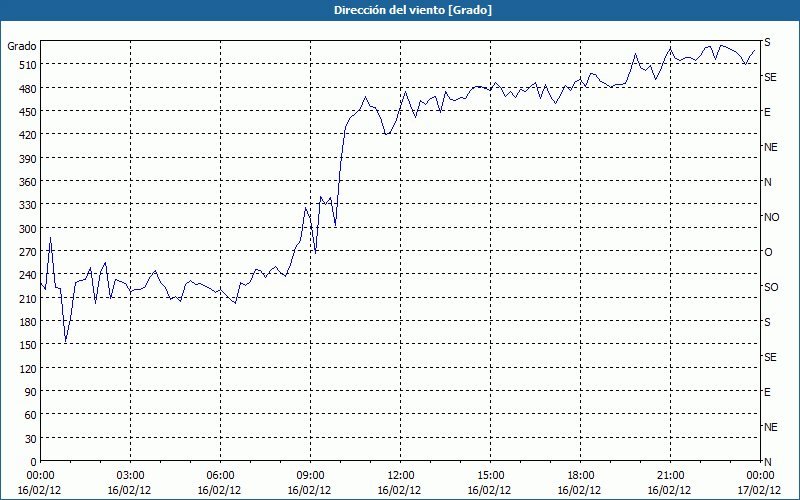Click the 270 degree axis label
Viewport: 800px width, 500px height.
[x=28, y=252]
